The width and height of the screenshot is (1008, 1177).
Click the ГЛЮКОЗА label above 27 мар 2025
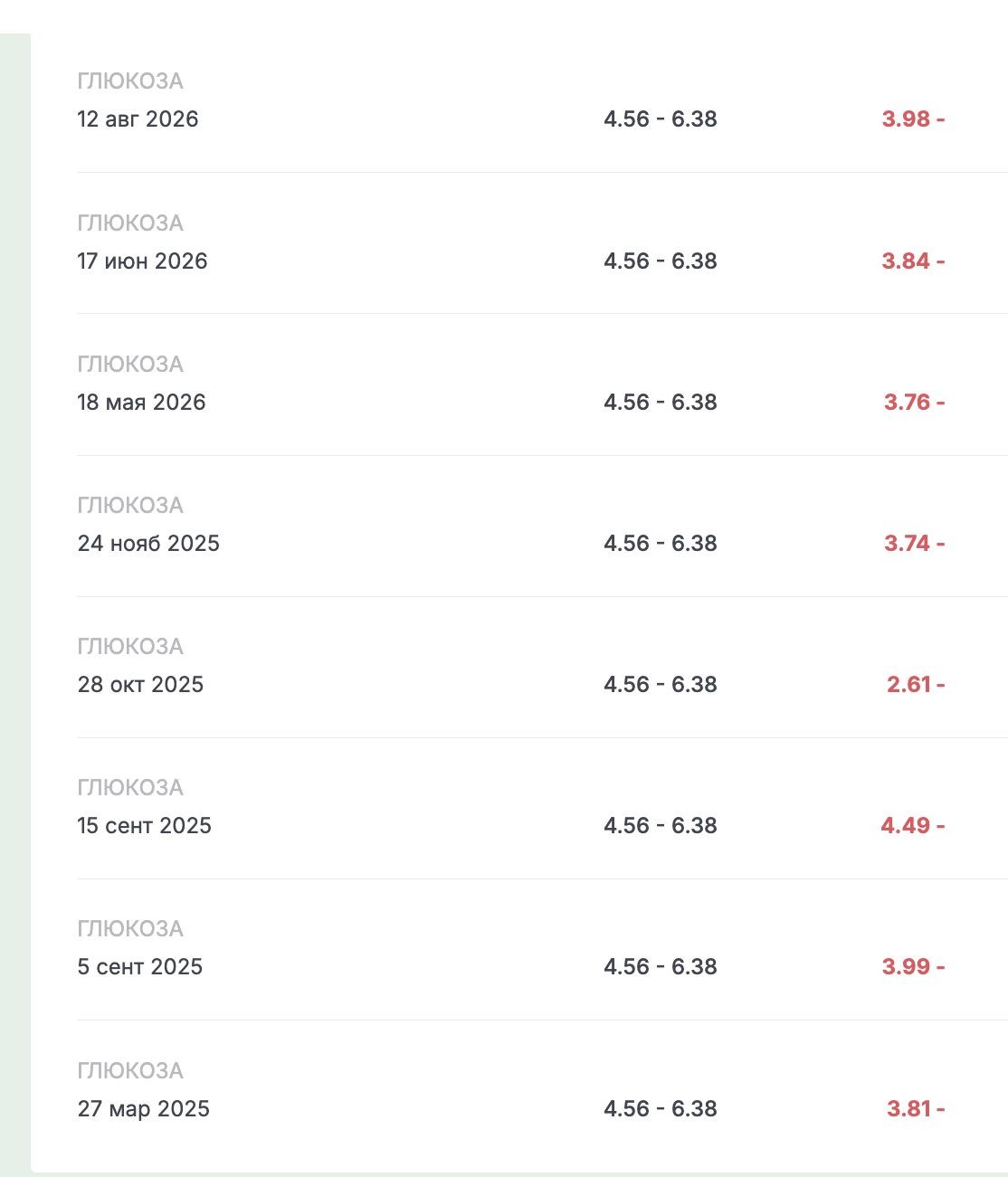[x=130, y=1070]
